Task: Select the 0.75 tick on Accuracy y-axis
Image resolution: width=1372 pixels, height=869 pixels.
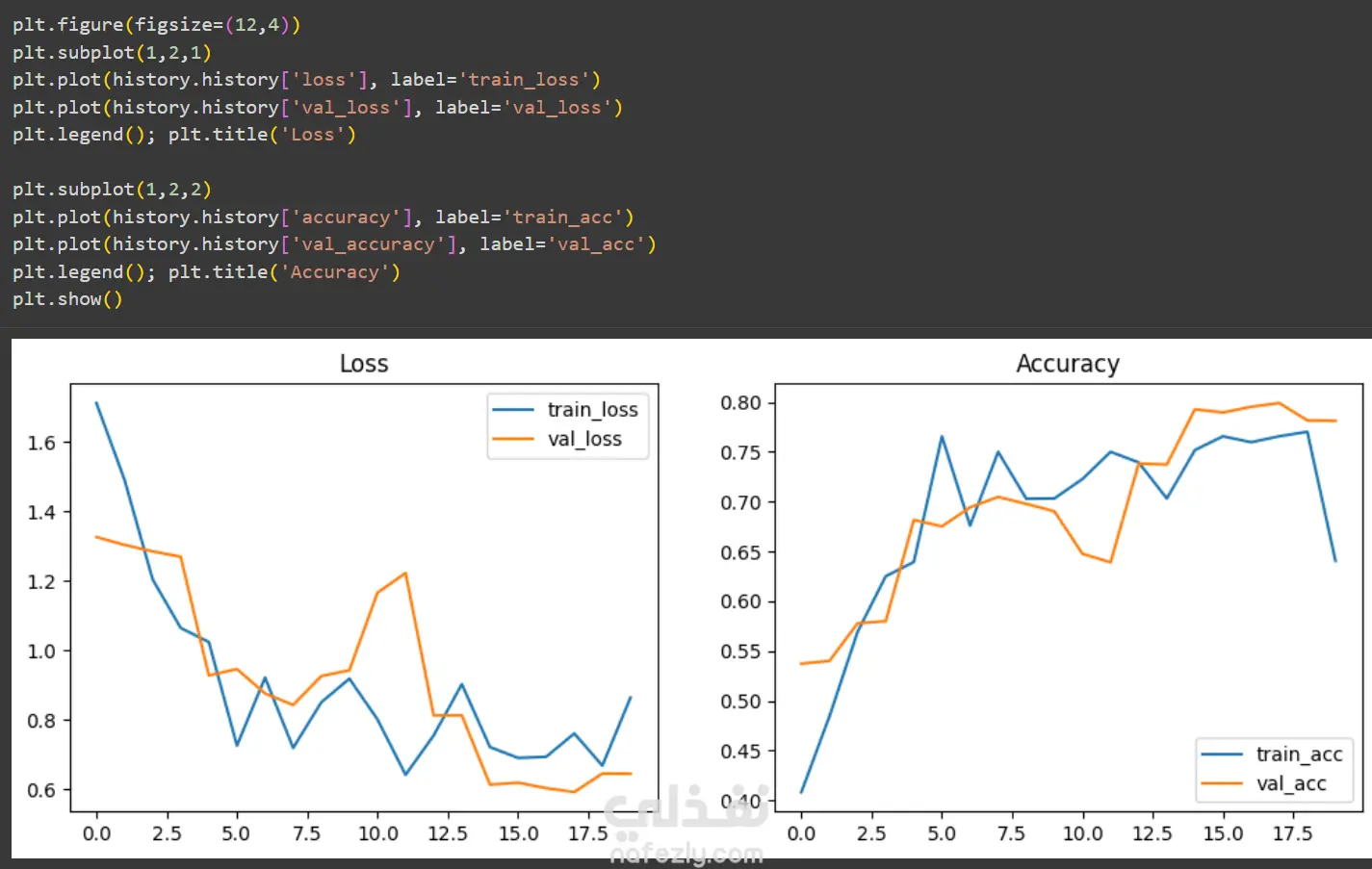Action: [740, 452]
